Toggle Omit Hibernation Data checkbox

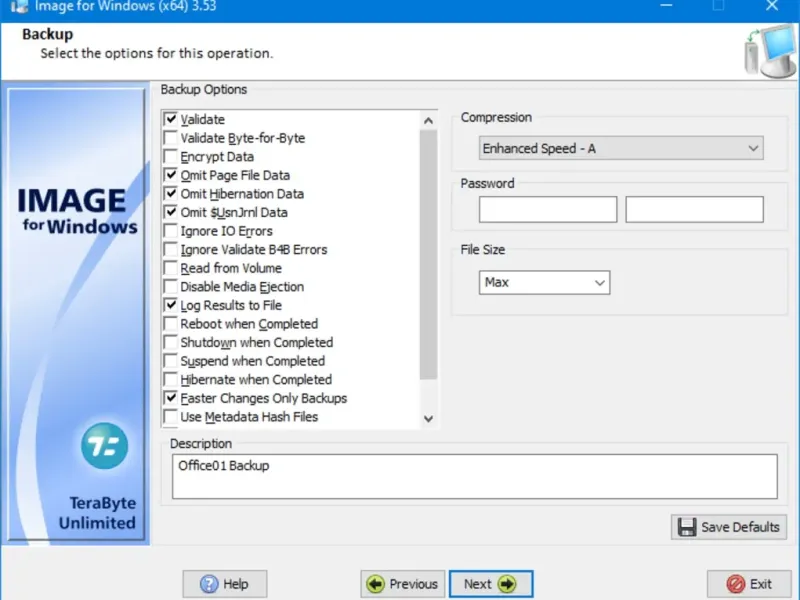point(171,194)
